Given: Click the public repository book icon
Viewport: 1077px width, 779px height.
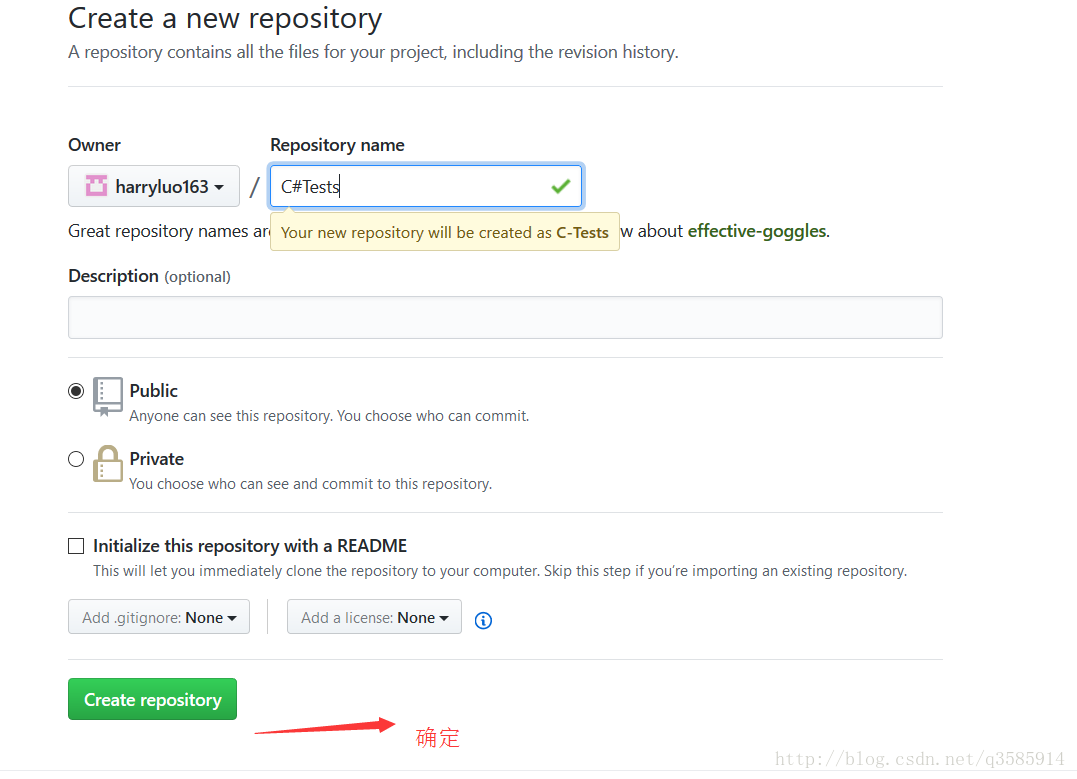Looking at the screenshot, I should (108, 396).
